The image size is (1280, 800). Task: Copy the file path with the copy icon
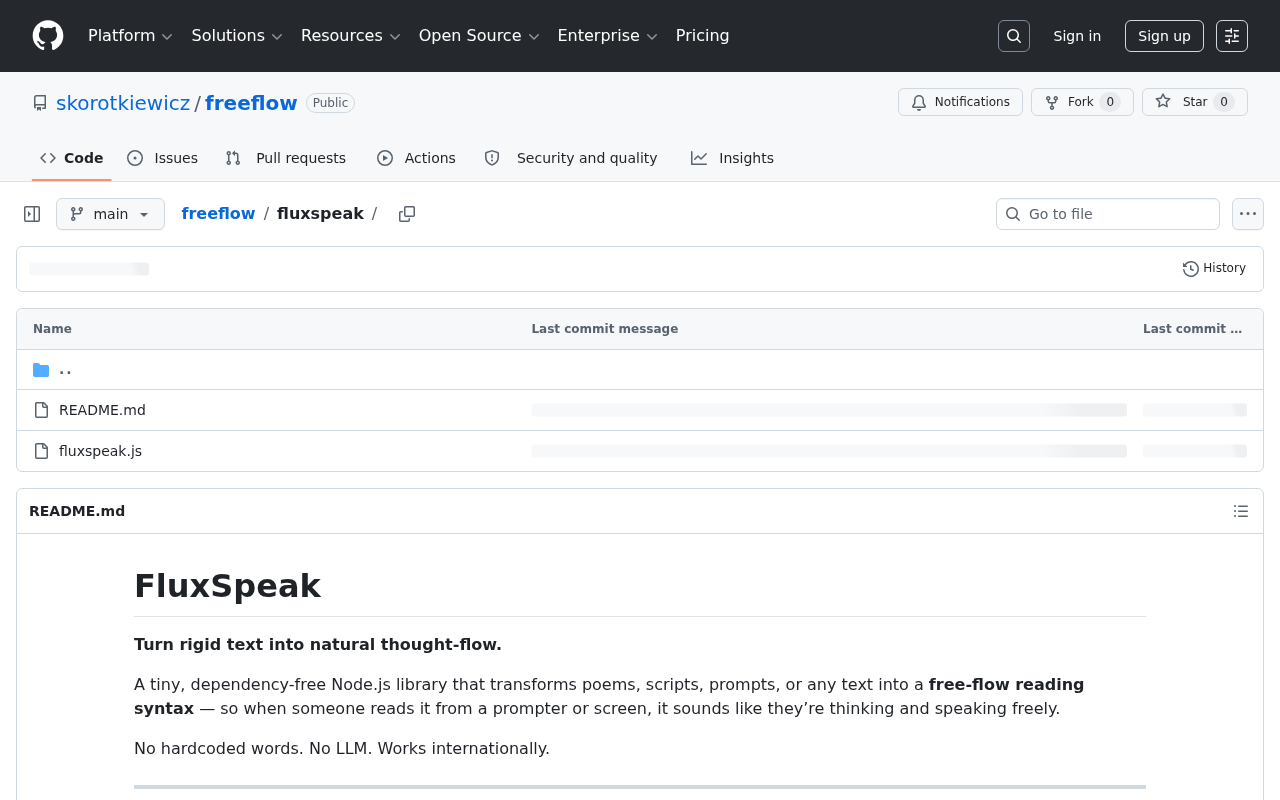pos(407,214)
